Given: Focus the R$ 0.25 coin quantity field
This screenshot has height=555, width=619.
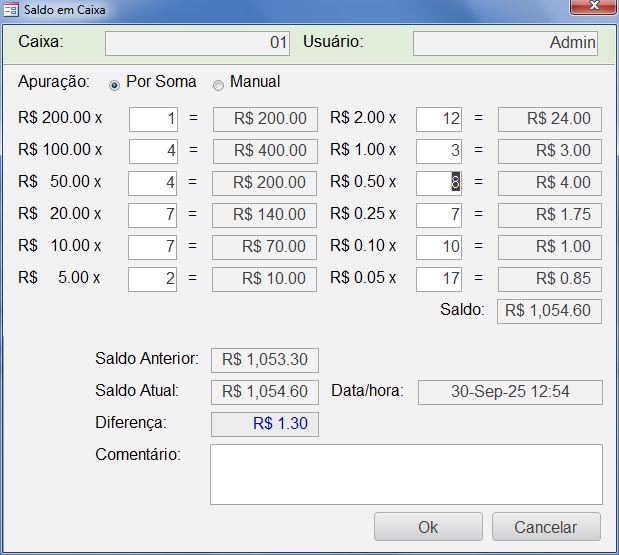Looking at the screenshot, I should pos(439,215).
